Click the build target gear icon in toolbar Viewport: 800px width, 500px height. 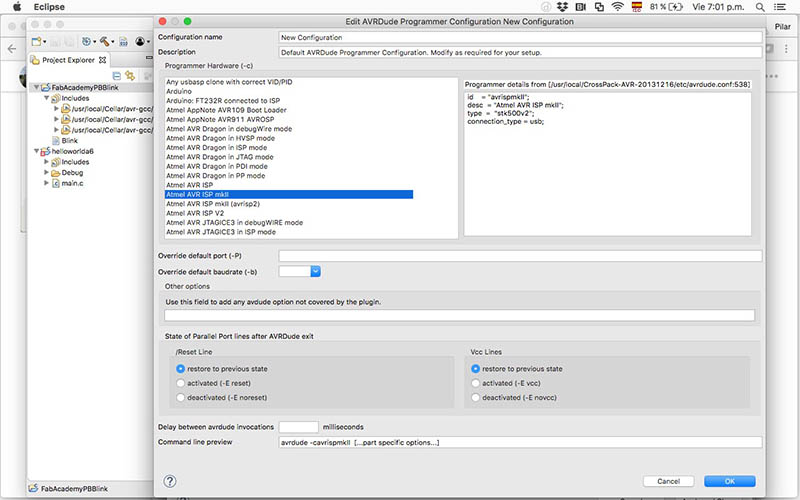86,41
